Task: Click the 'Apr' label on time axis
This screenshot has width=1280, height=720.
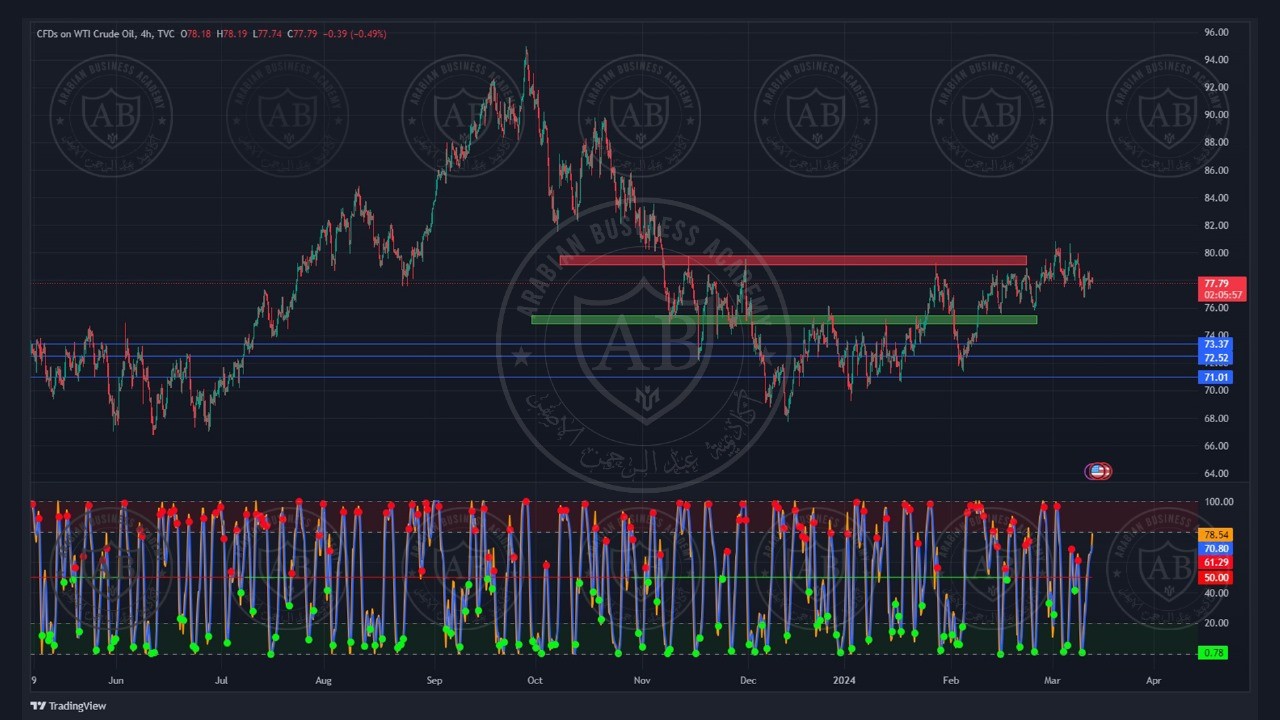Action: 1153,681
